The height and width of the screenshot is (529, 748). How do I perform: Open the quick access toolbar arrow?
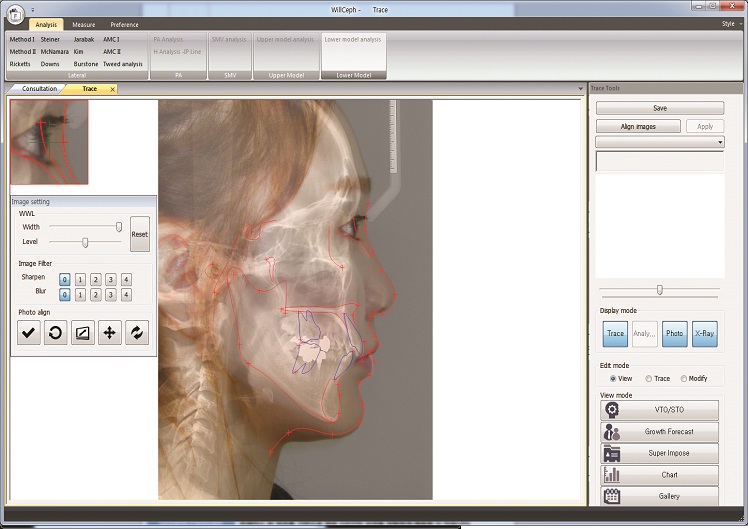[33, 10]
